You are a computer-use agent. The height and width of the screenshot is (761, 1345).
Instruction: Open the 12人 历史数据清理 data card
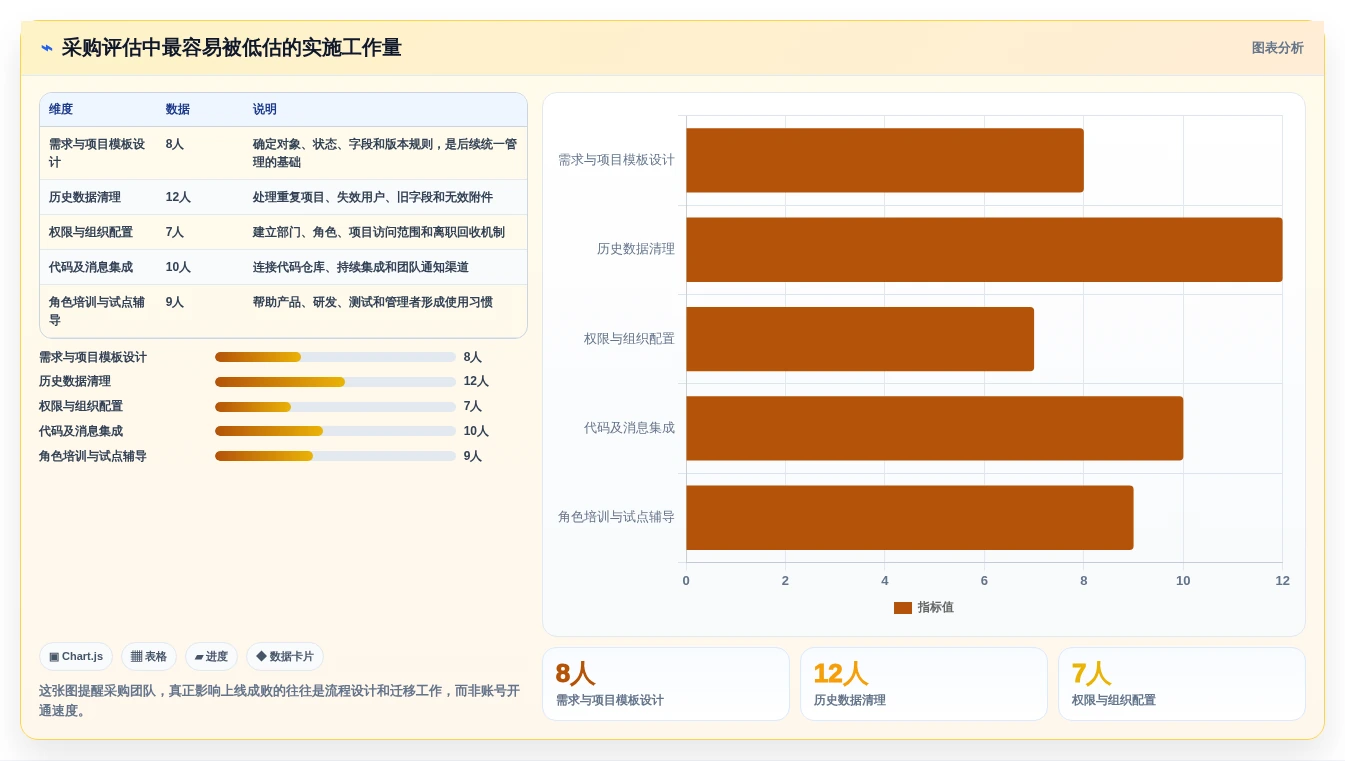tap(924, 684)
